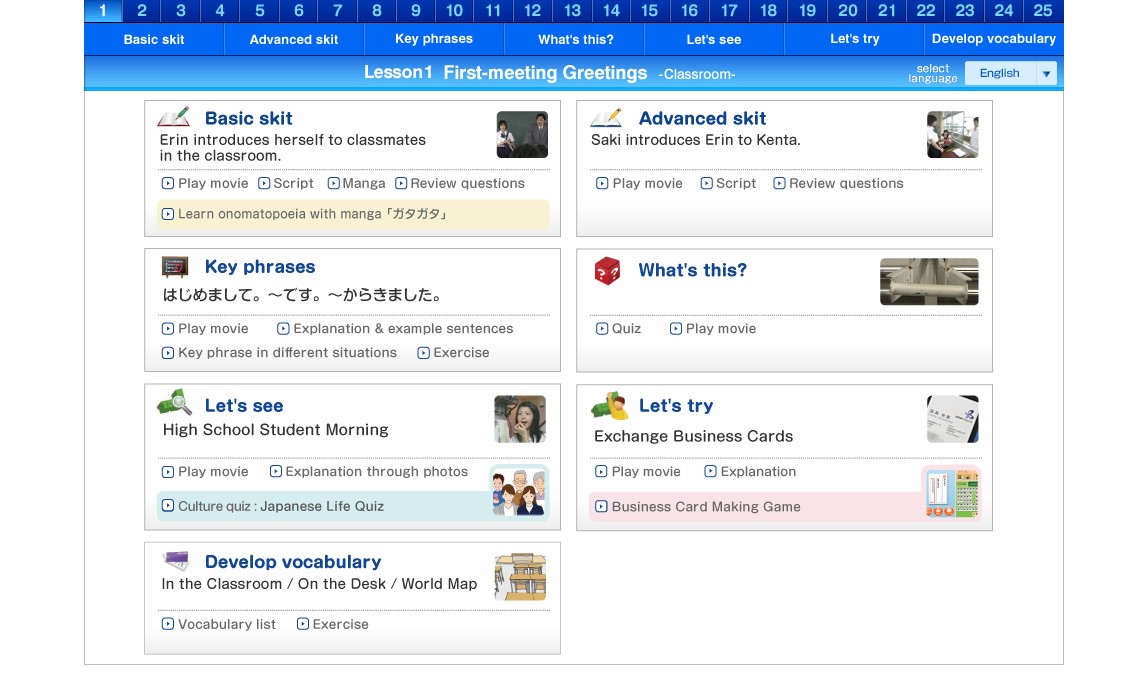Open Advanced skit in navigation bar
Viewport: 1137px width, 680px height.
pos(294,39)
